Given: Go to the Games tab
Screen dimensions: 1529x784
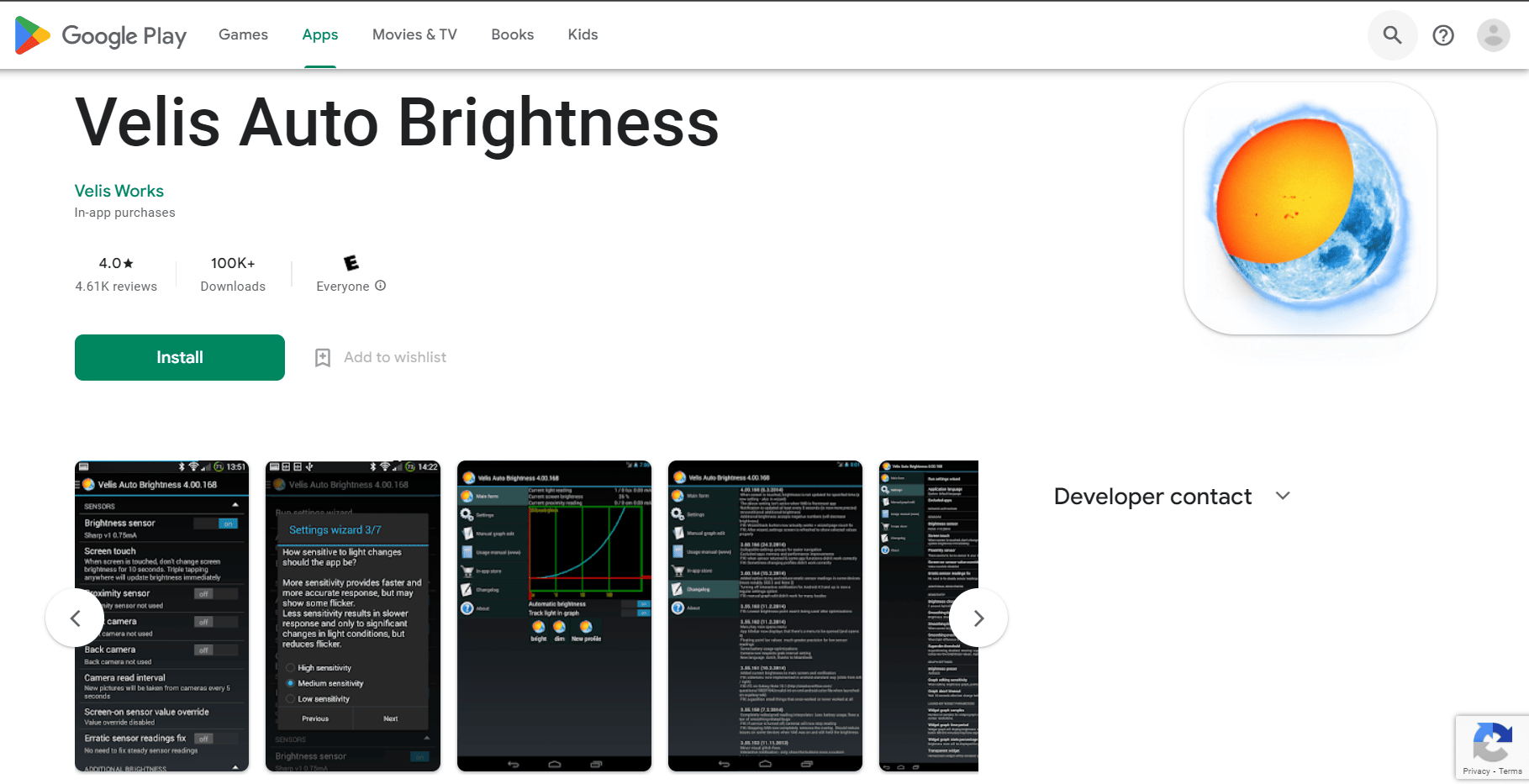Looking at the screenshot, I should click(x=243, y=34).
